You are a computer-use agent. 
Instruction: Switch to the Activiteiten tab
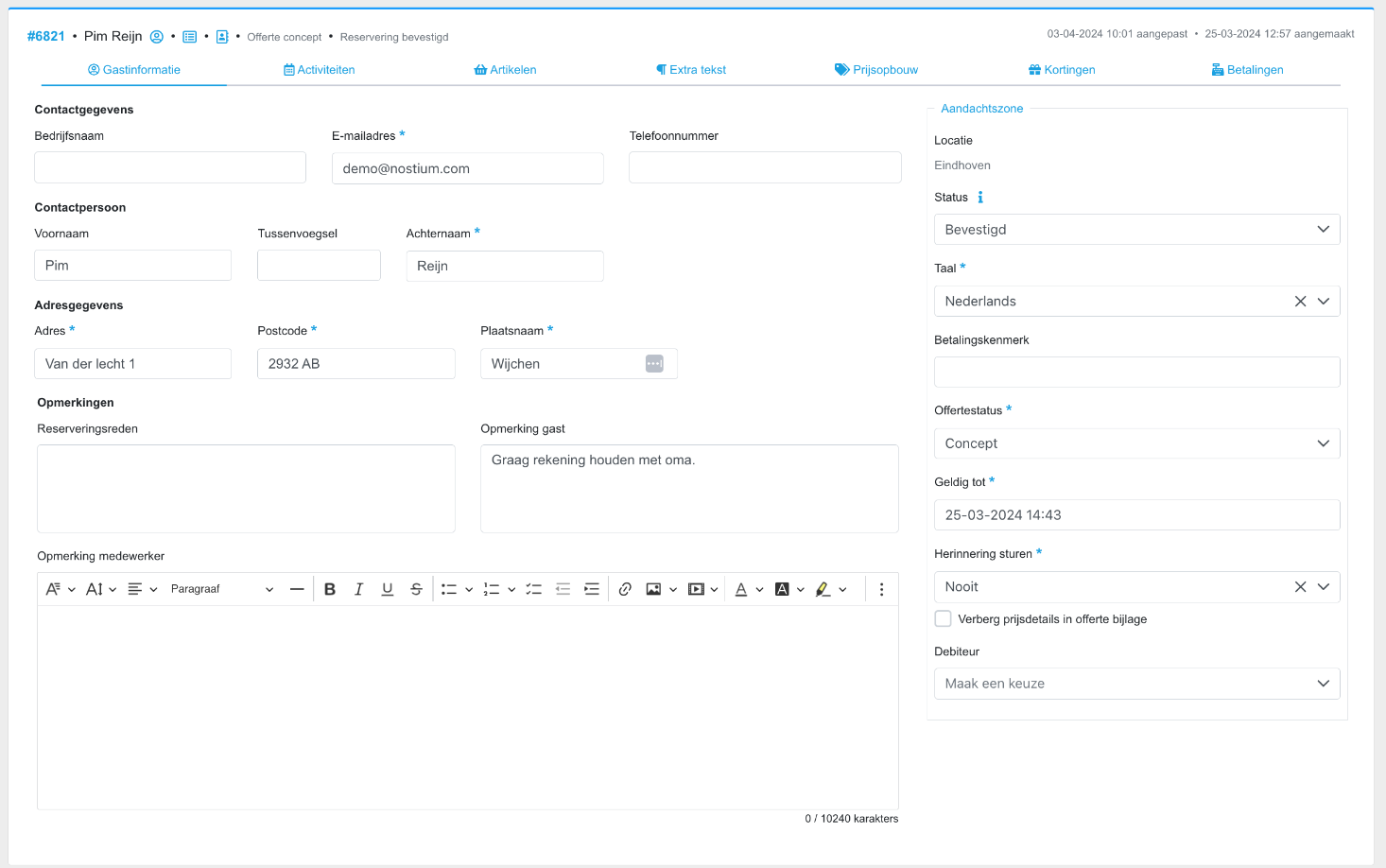tap(320, 70)
